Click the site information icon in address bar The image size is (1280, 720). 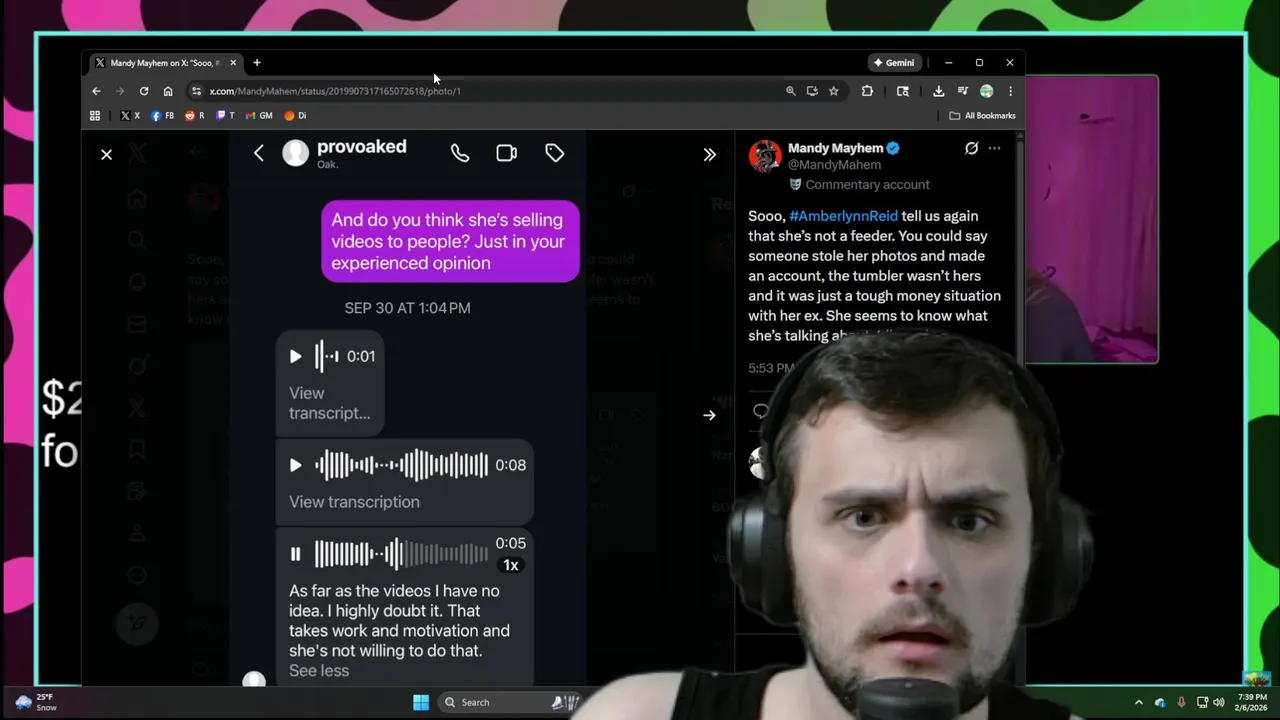pos(197,91)
